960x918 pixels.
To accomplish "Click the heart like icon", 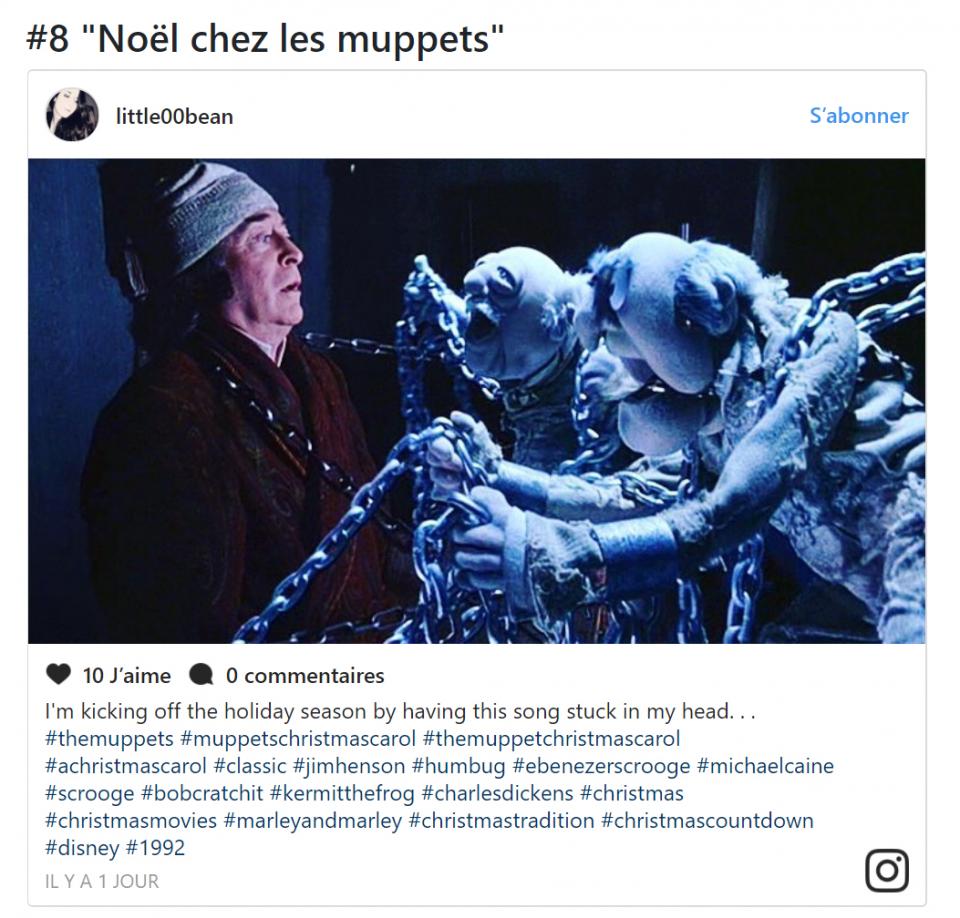I will [58, 674].
